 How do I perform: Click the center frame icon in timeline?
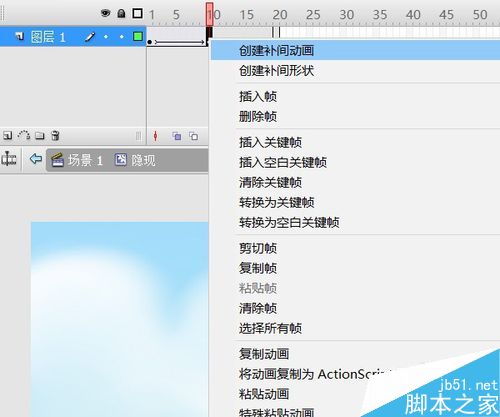155,136
